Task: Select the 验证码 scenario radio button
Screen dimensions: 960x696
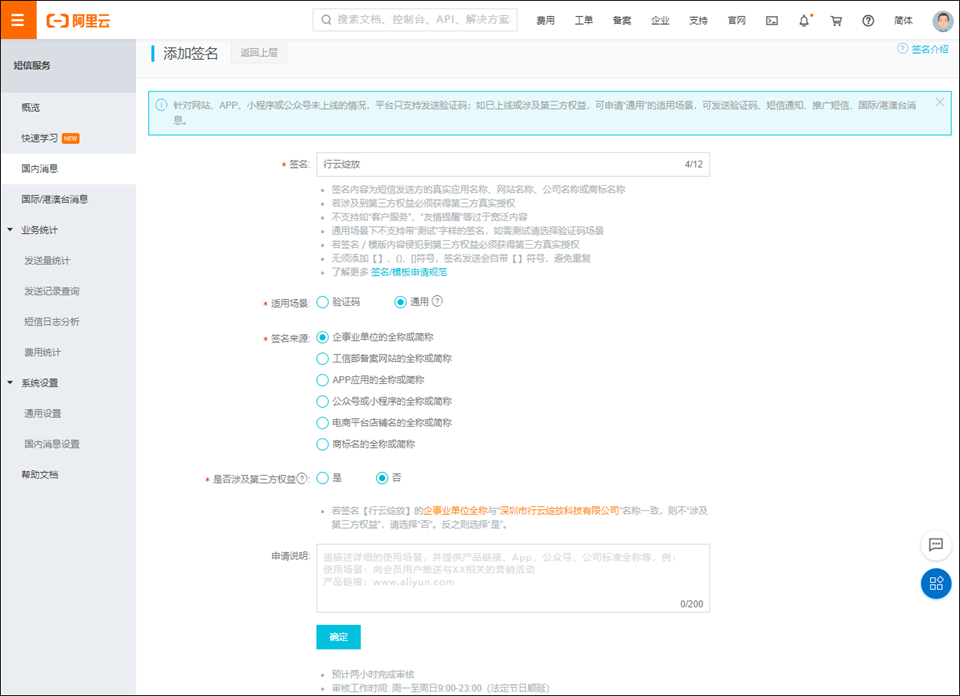Action: [x=322, y=301]
